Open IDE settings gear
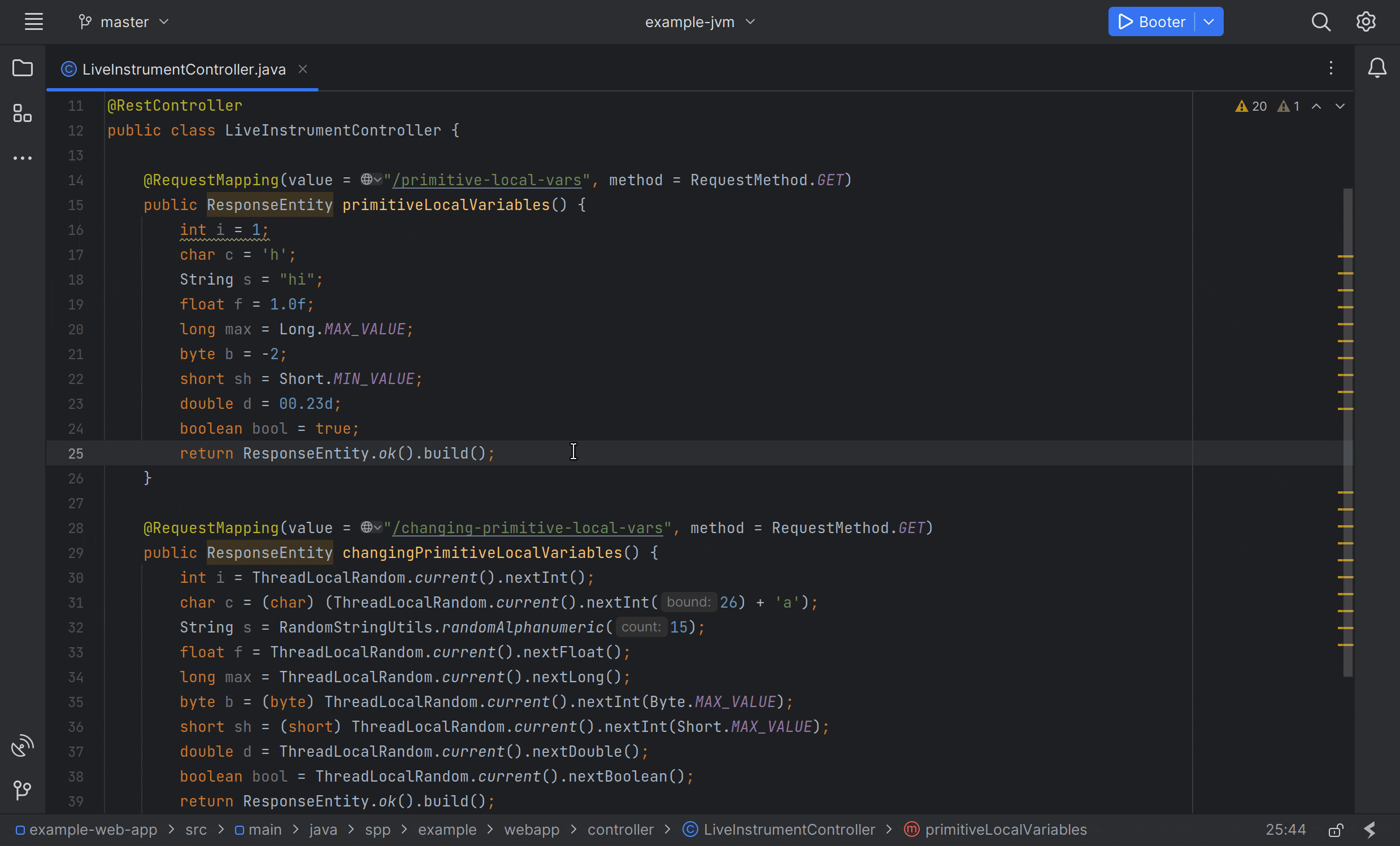 click(x=1366, y=21)
